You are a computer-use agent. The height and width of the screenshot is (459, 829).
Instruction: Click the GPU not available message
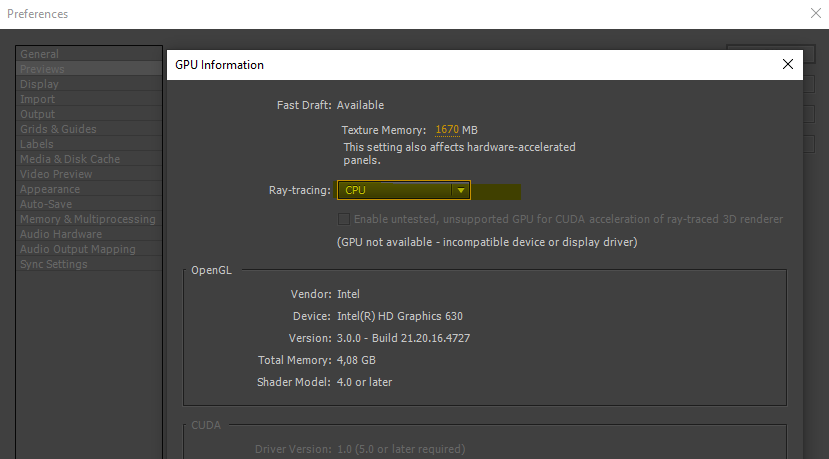pyautogui.click(x=487, y=242)
